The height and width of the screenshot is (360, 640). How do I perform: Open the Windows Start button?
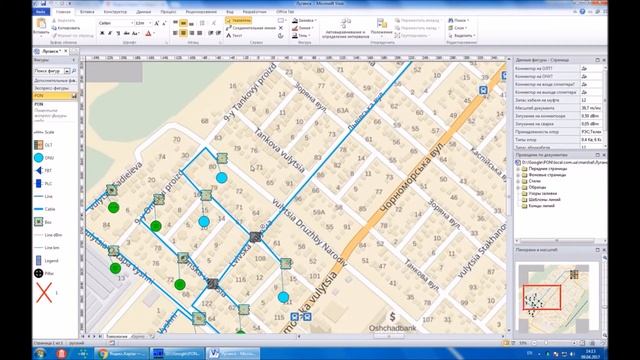[40, 353]
